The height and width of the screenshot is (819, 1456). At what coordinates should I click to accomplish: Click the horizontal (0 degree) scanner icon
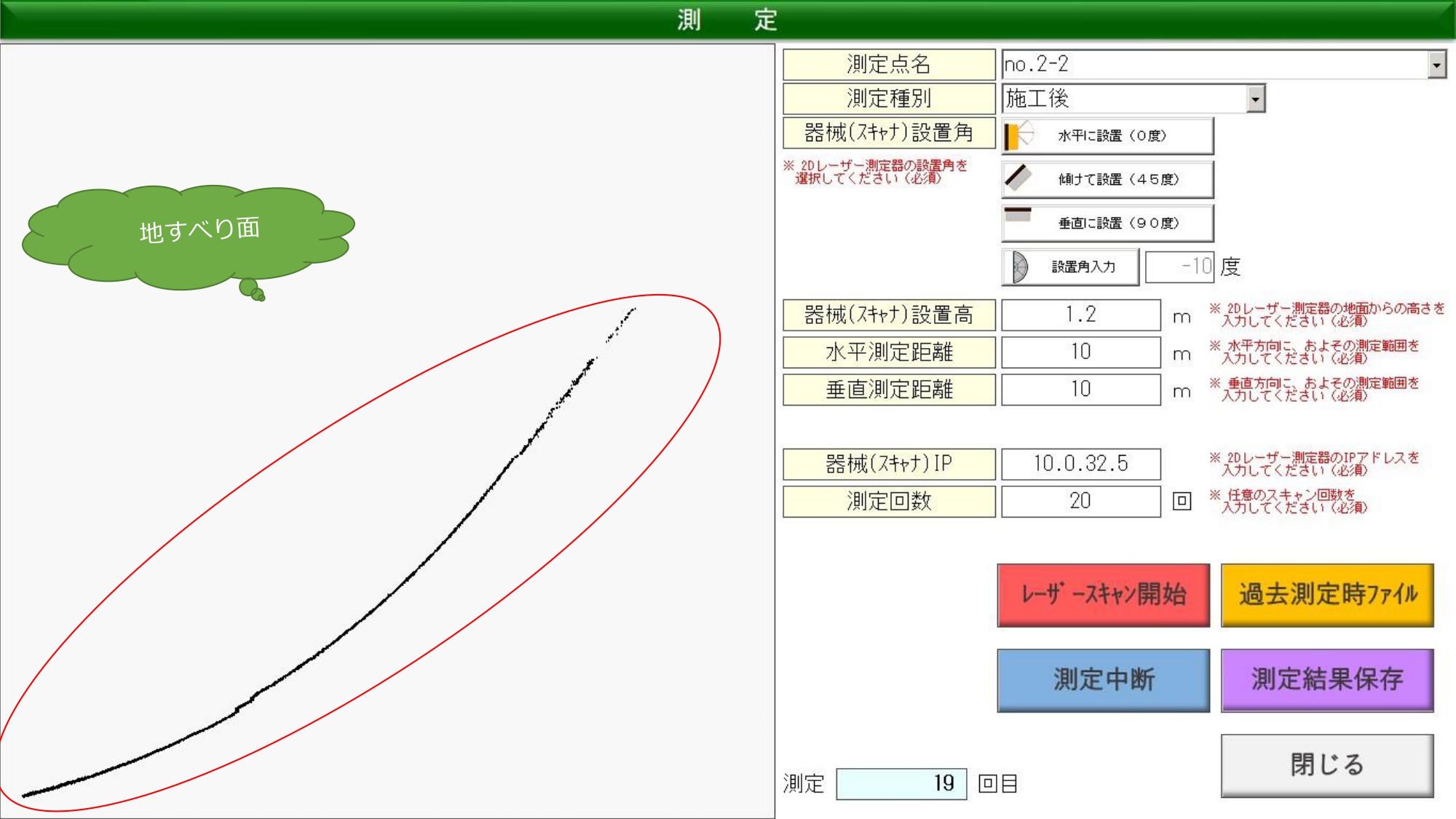[1018, 135]
